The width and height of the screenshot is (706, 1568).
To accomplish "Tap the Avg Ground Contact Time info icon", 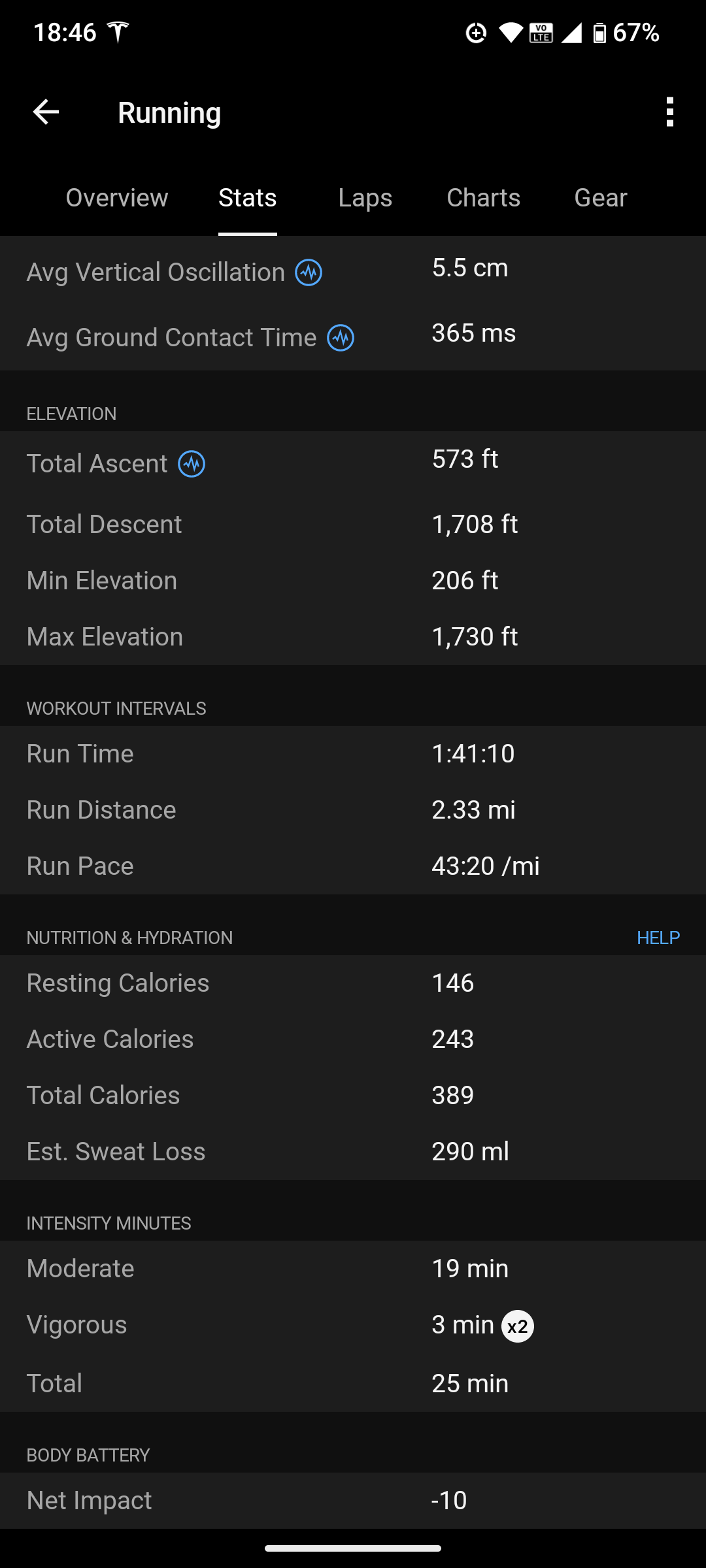I will point(341,338).
